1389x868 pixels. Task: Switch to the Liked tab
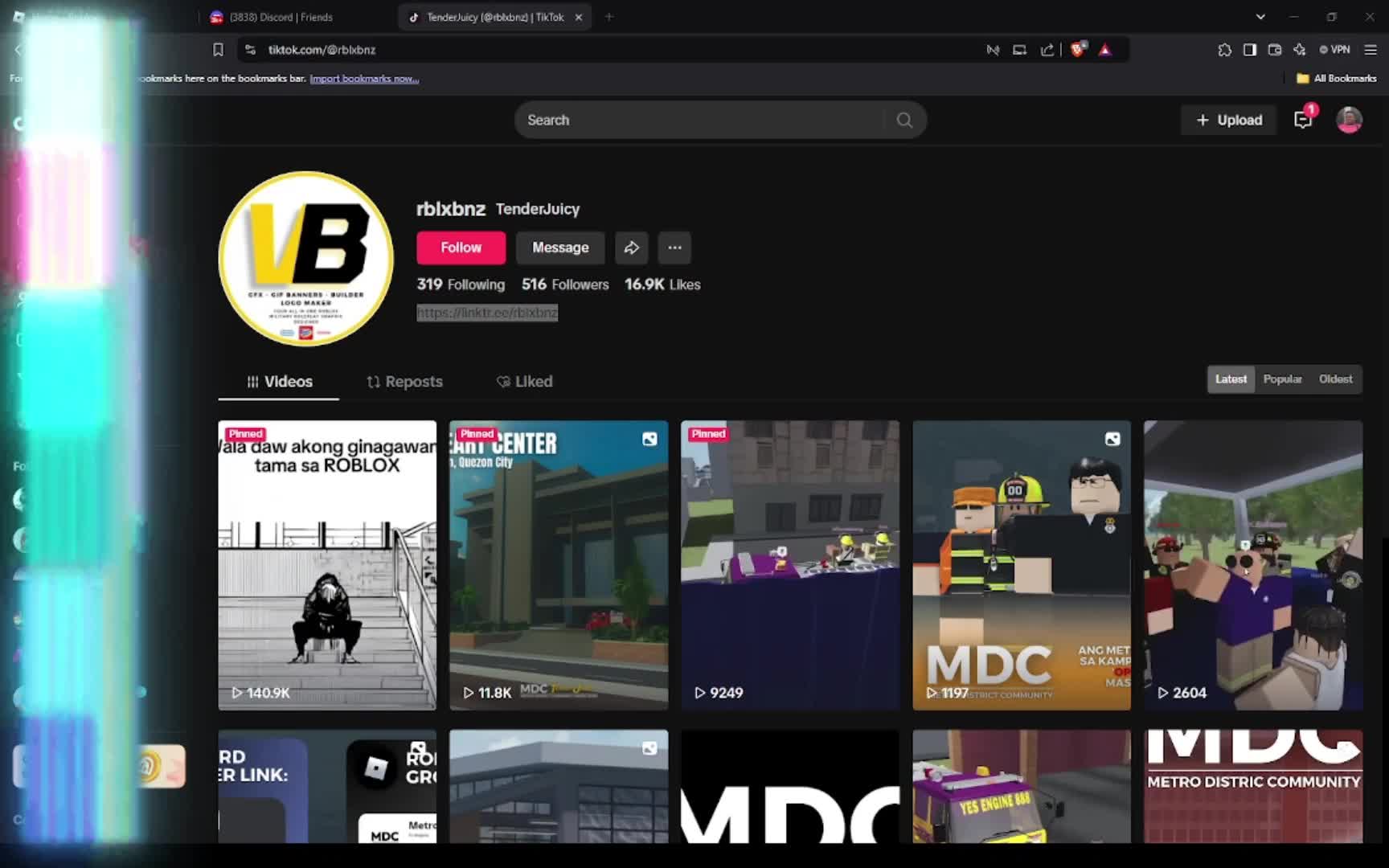pyautogui.click(x=524, y=382)
